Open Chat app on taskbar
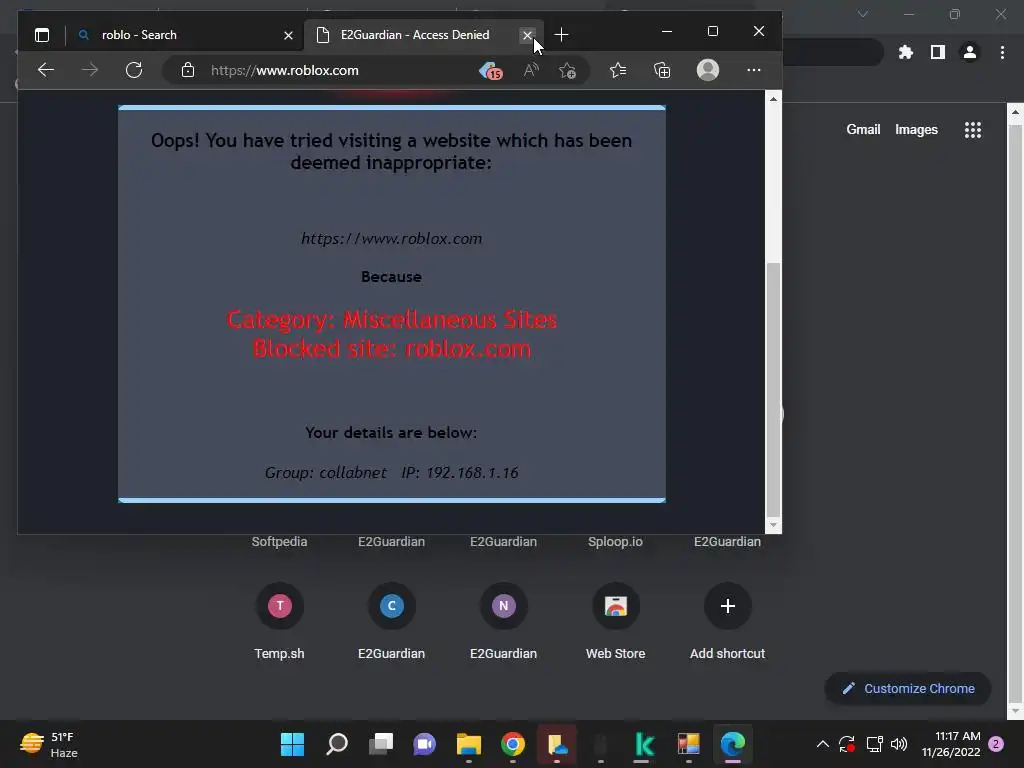 pos(424,744)
